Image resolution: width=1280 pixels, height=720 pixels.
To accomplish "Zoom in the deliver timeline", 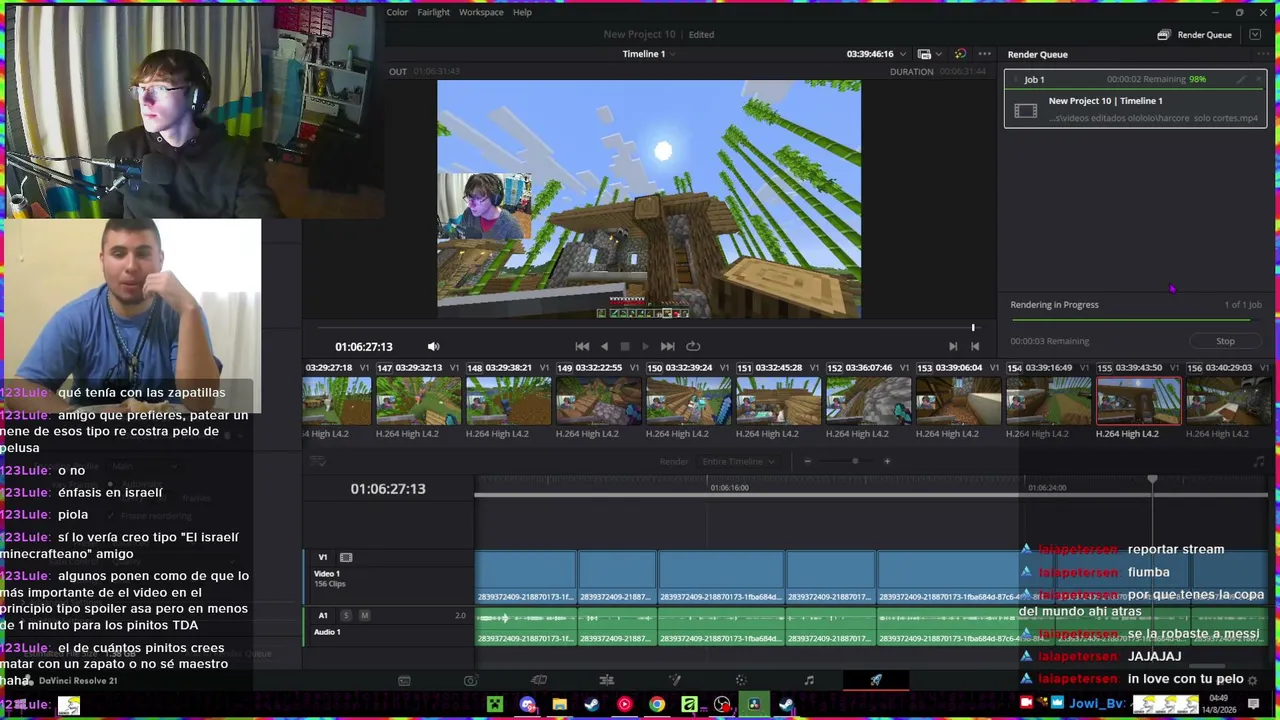I will [x=887, y=461].
